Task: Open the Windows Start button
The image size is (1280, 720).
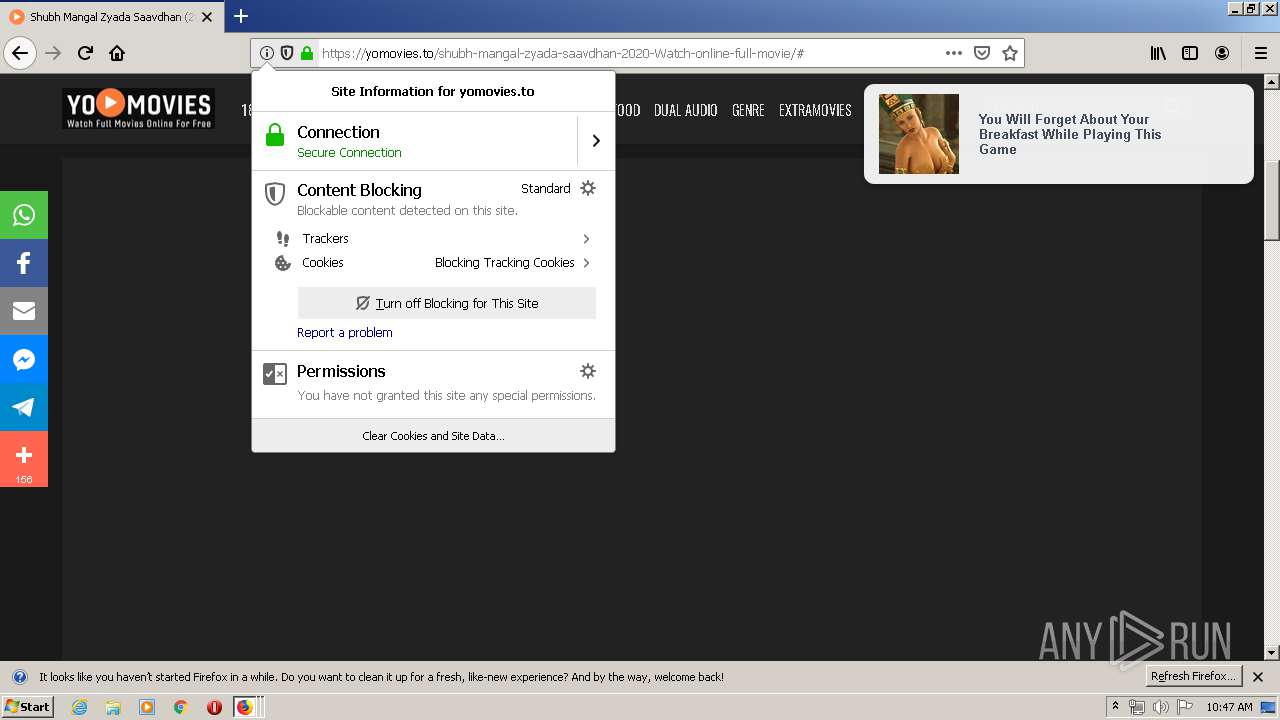Action: tap(27, 707)
